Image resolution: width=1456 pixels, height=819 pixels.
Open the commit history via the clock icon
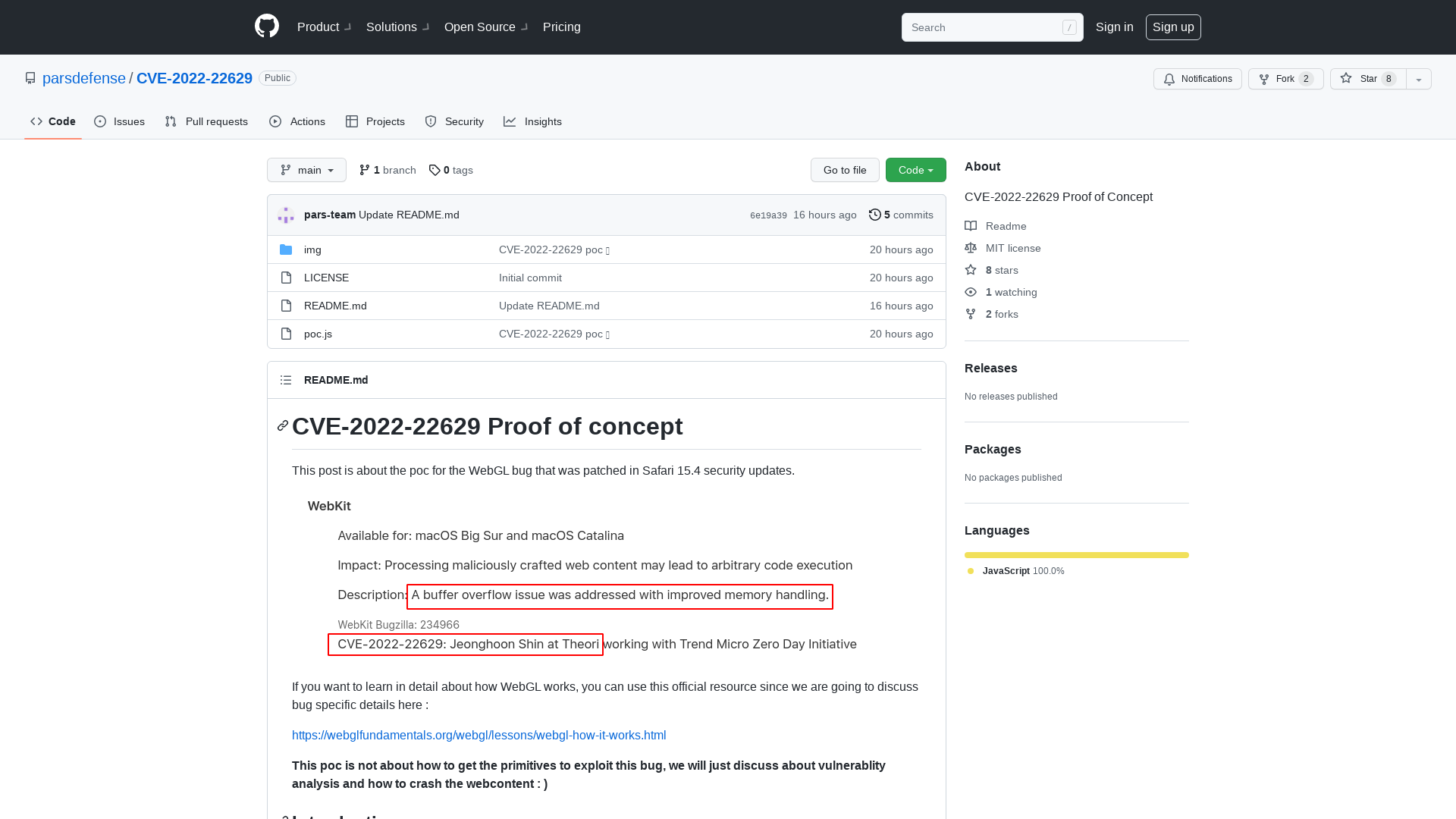coord(876,215)
